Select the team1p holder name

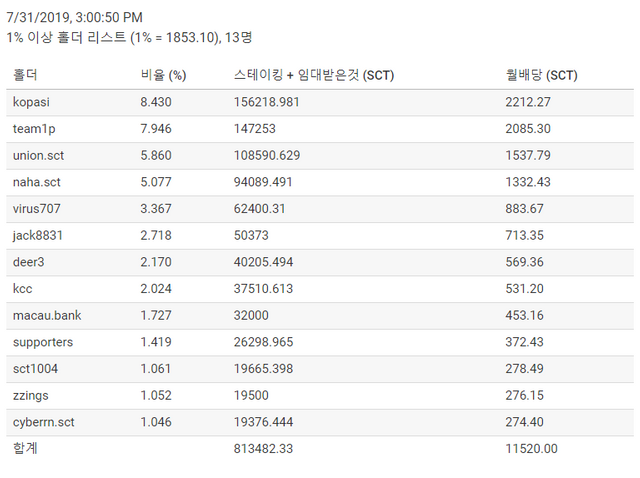35,128
